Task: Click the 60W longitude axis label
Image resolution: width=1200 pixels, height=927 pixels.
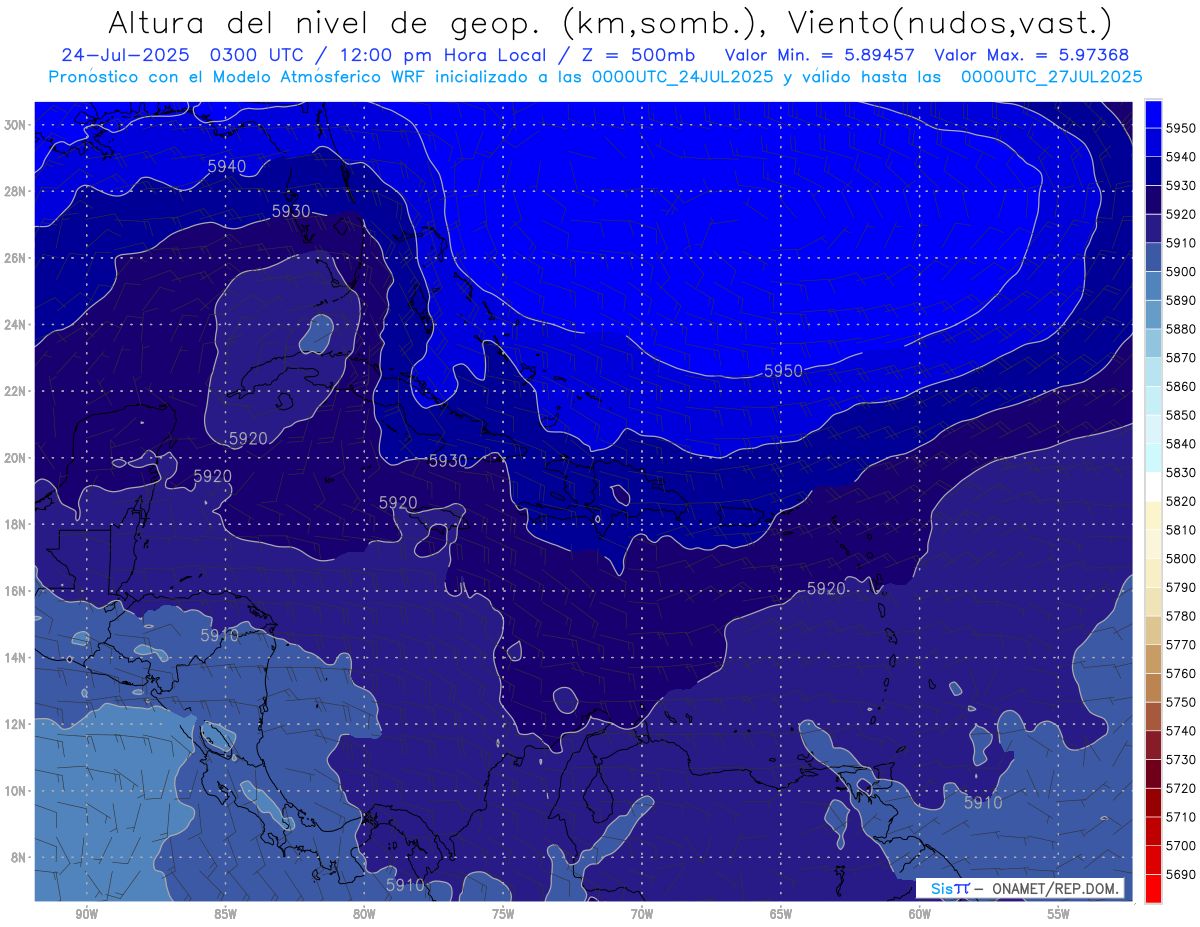Action: [920, 914]
